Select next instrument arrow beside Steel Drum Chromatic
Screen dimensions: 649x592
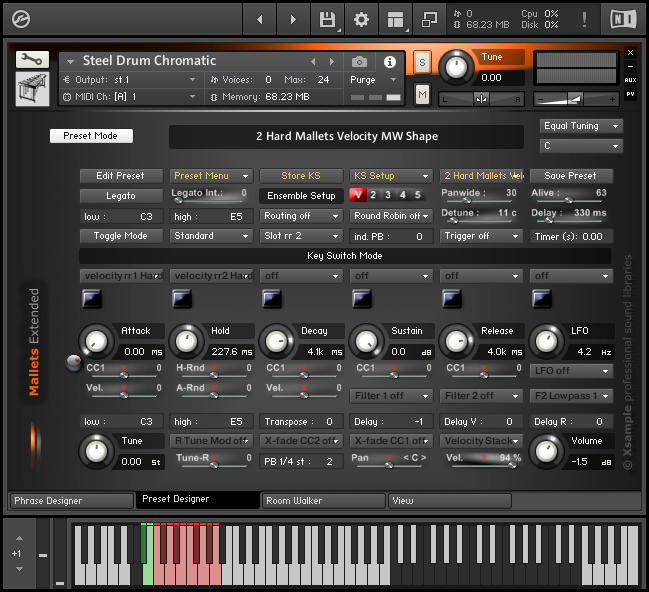[332, 62]
